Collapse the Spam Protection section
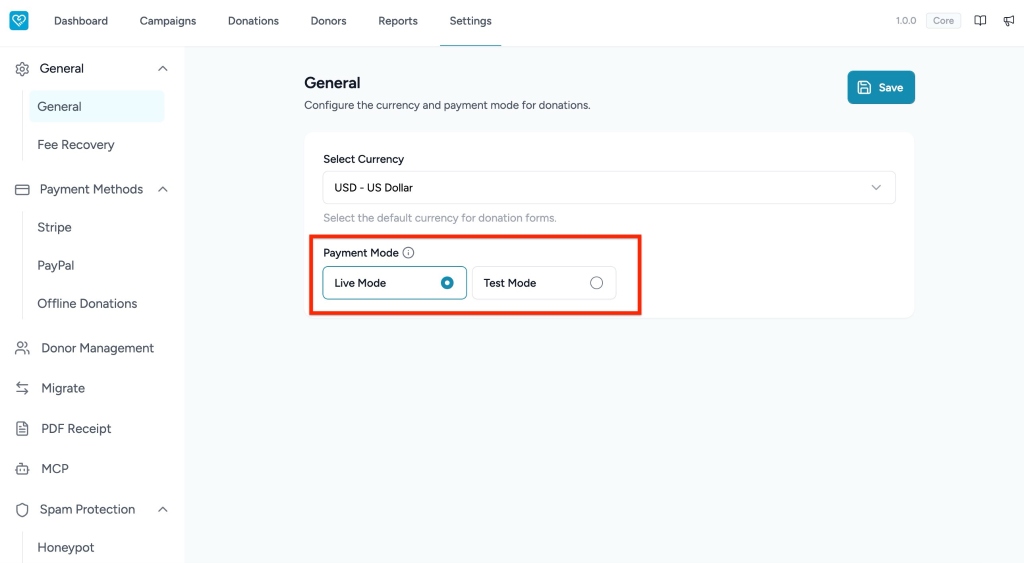The height and width of the screenshot is (563, 1024). pos(163,509)
